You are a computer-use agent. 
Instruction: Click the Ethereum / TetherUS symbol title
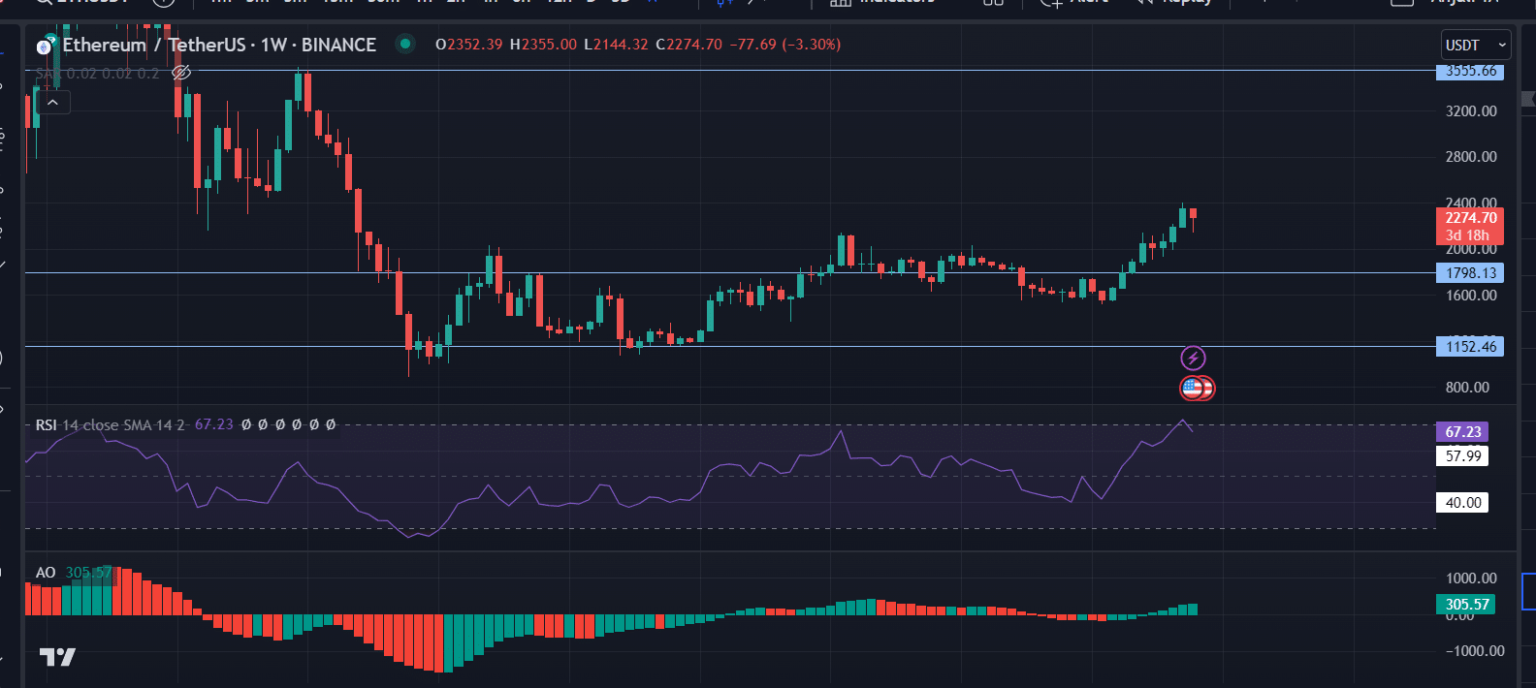tap(219, 45)
